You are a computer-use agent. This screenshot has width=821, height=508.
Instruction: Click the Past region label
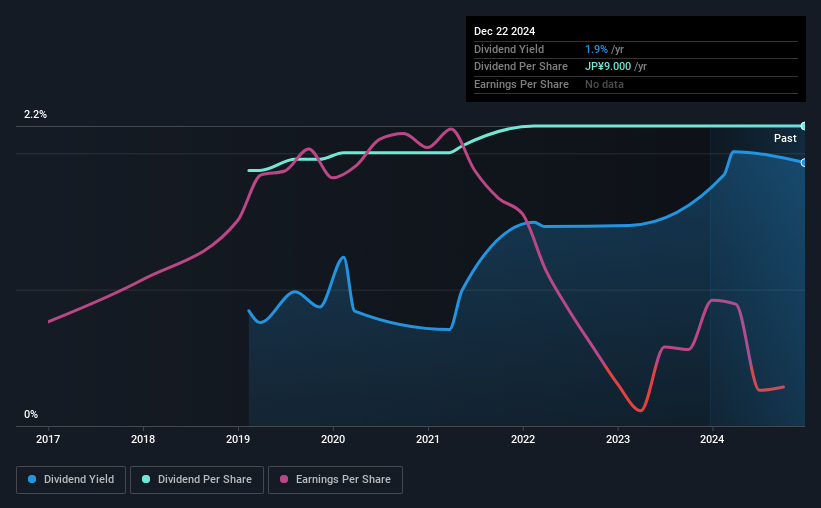(785, 138)
